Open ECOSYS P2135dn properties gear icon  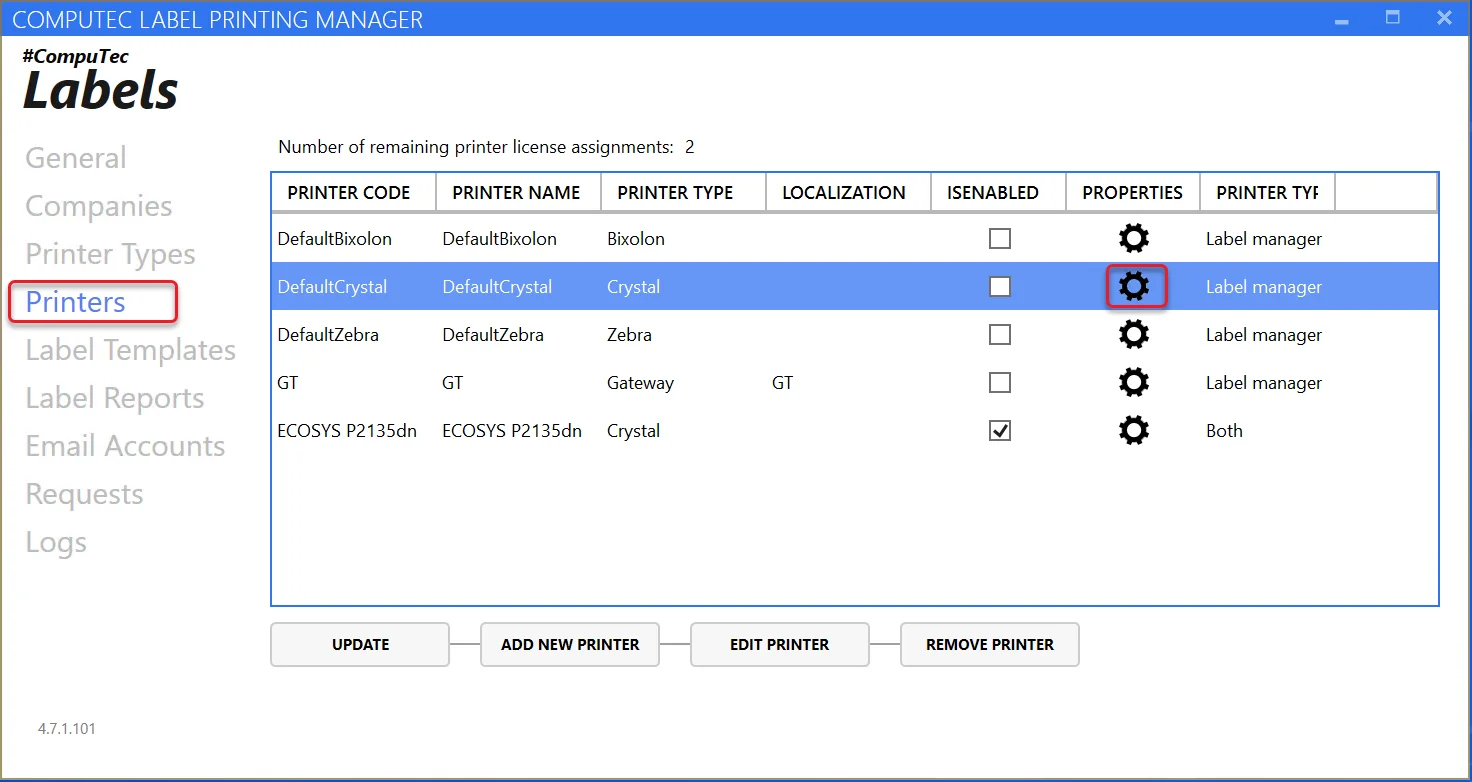tap(1133, 431)
